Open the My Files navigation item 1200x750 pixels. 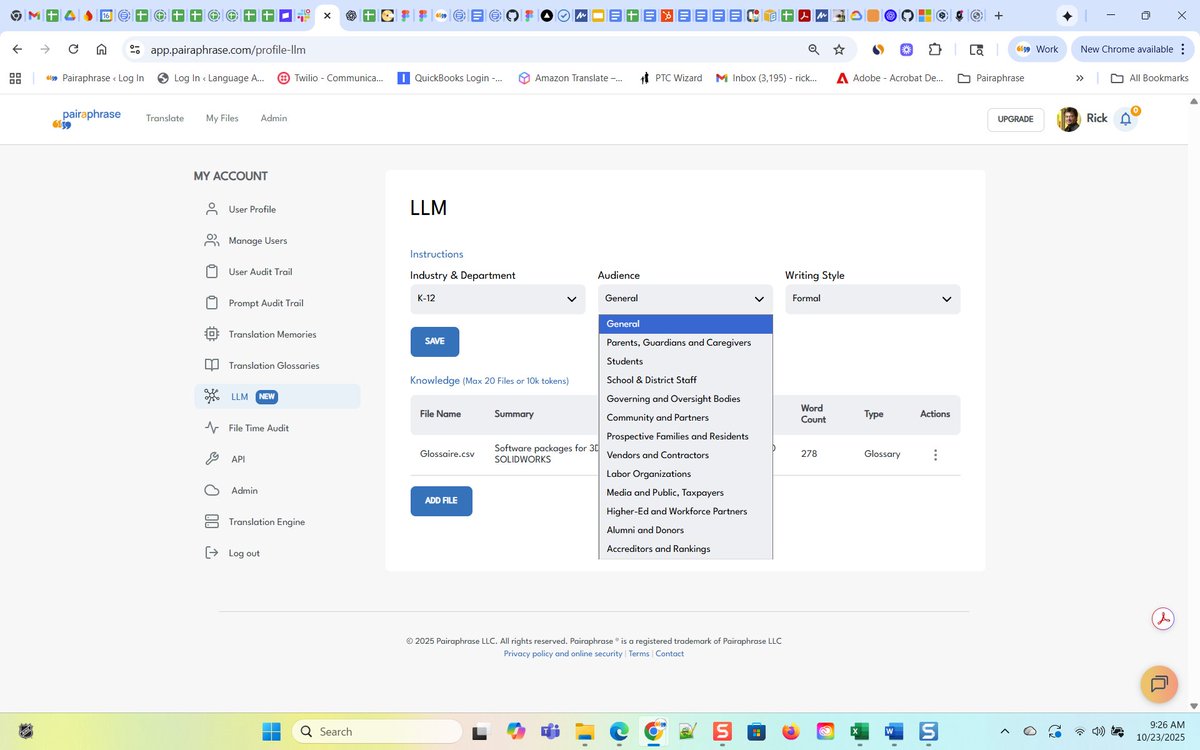click(221, 118)
